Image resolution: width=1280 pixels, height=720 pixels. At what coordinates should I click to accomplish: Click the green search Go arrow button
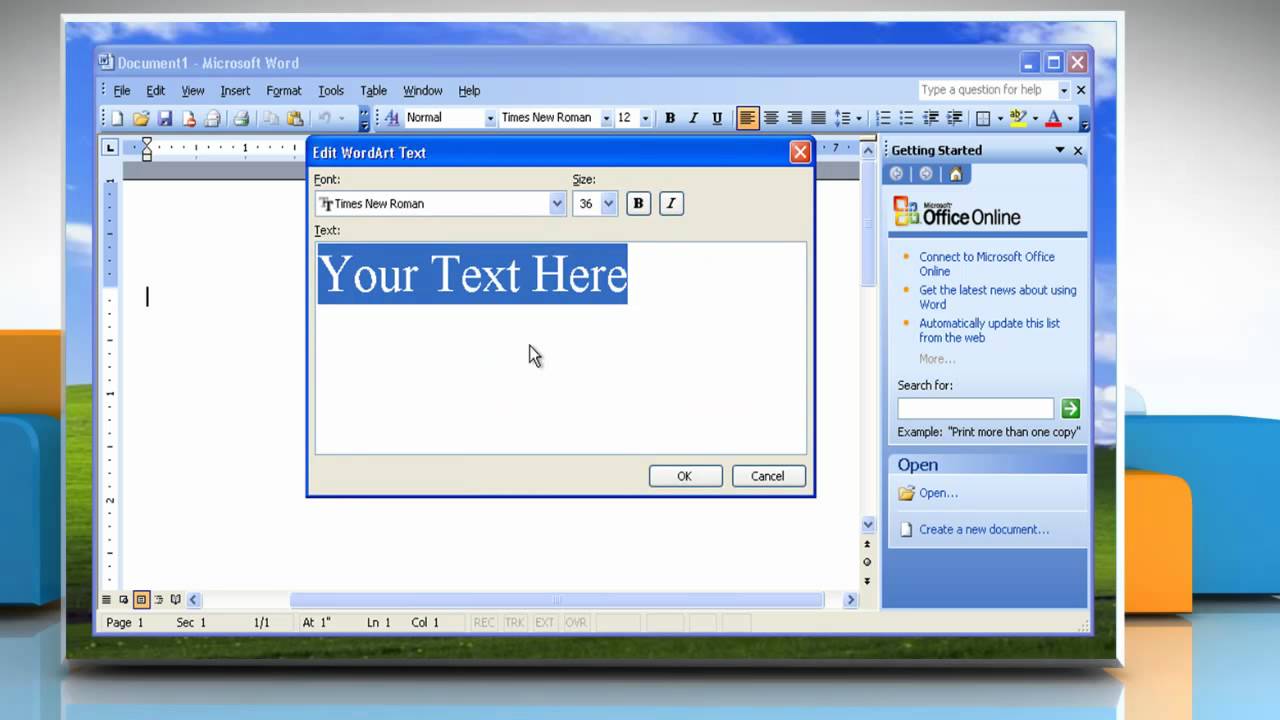coord(1070,408)
